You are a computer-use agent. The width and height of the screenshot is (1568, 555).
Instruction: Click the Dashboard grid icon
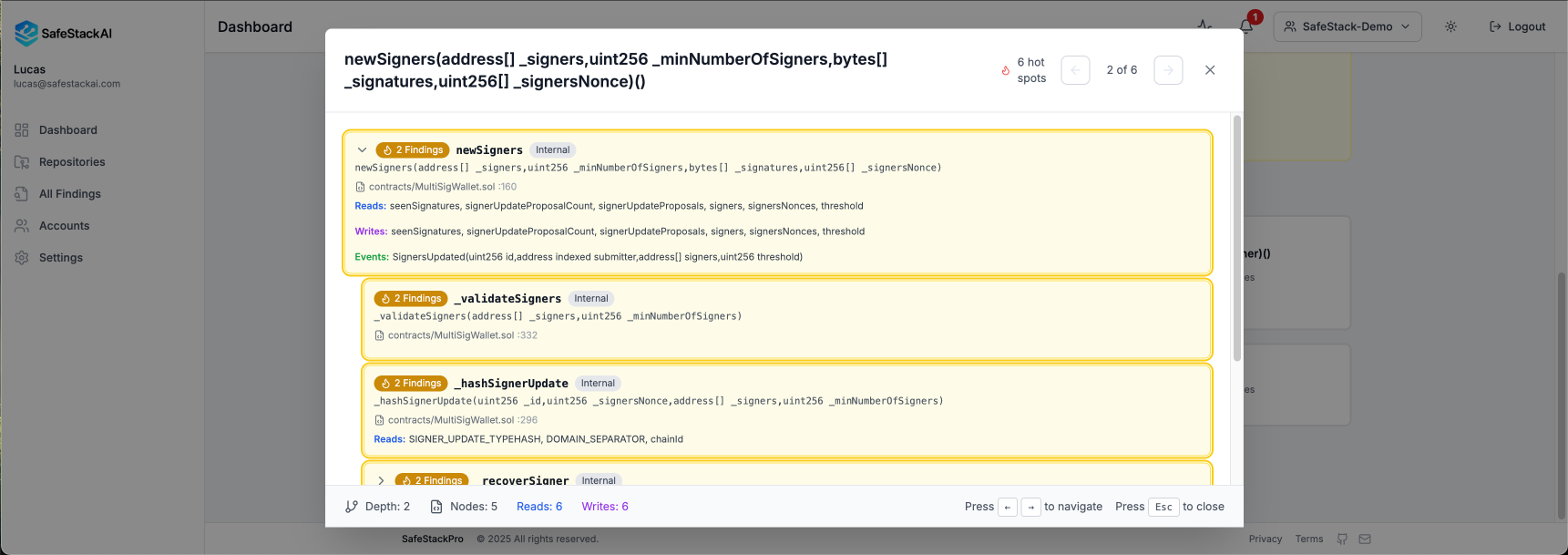22,130
